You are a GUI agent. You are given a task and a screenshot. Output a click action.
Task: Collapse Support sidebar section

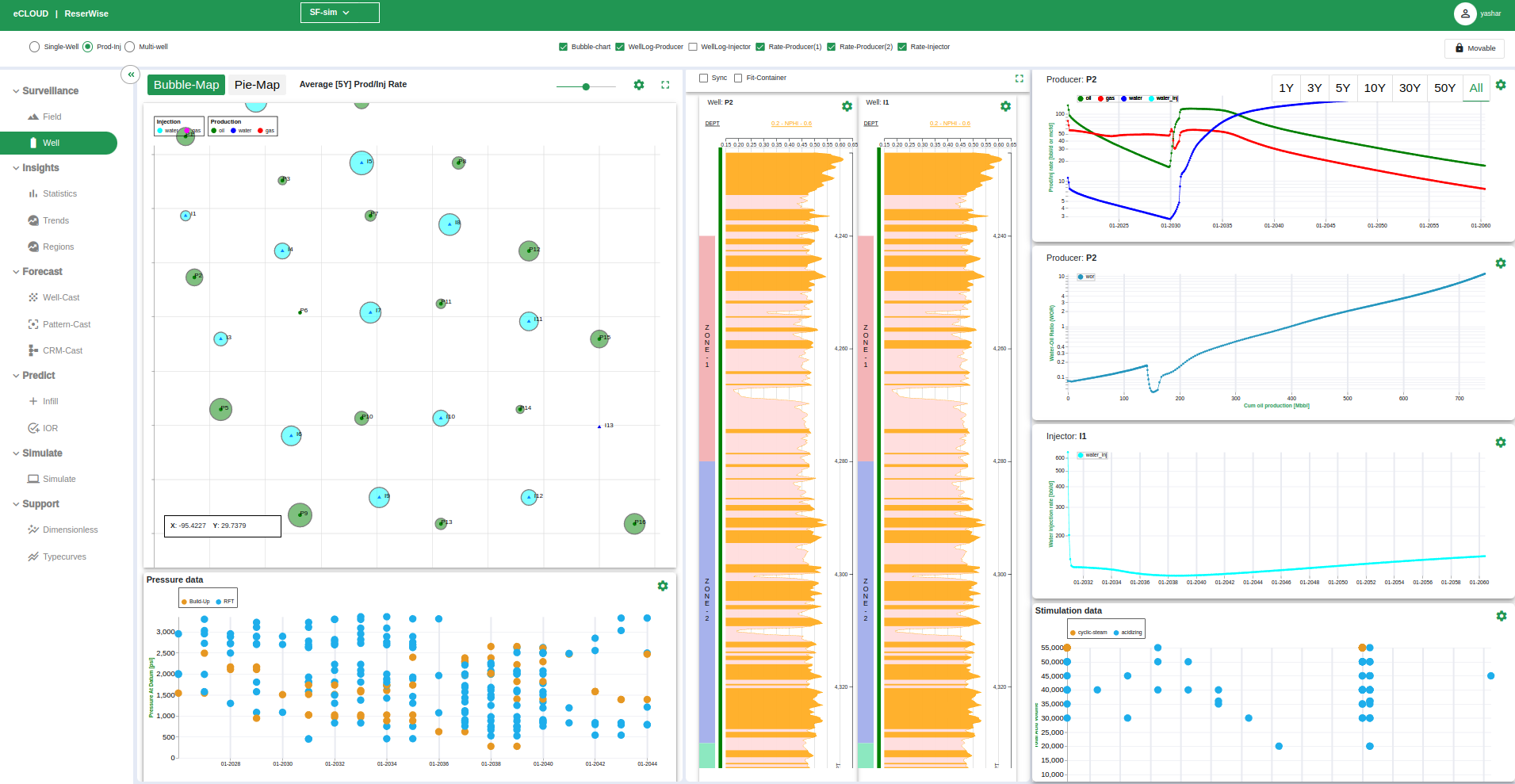pyautogui.click(x=36, y=504)
